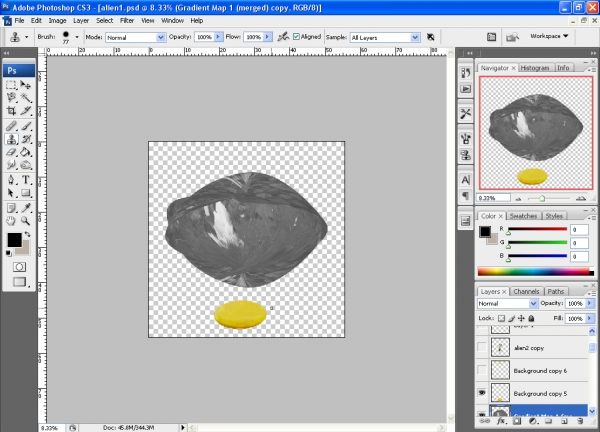Open the File menu

click(x=19, y=21)
